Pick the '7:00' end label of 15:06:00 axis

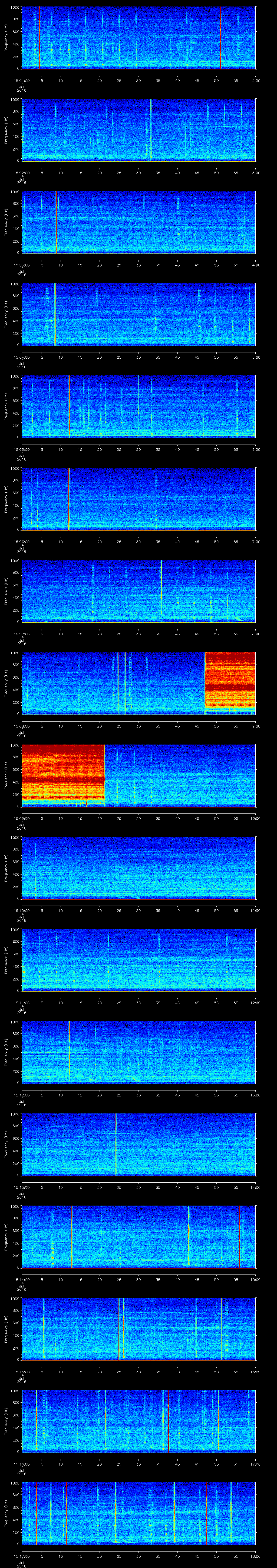click(x=256, y=542)
